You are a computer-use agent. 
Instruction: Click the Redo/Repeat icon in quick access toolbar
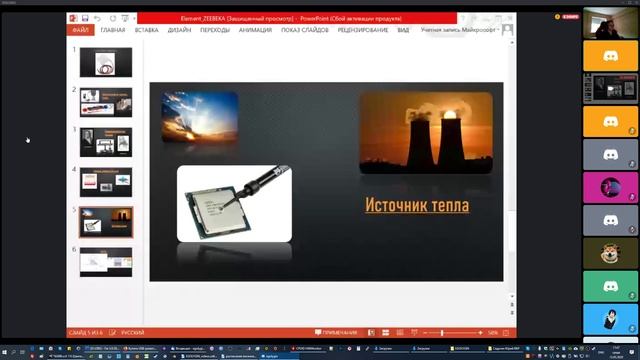pos(113,18)
